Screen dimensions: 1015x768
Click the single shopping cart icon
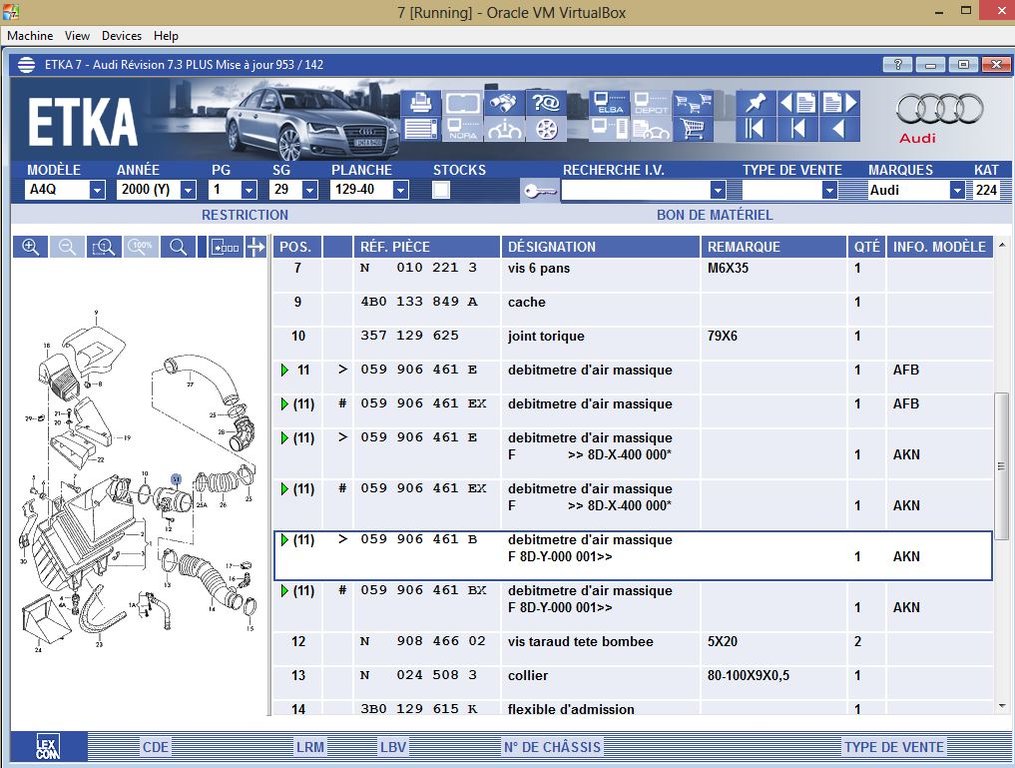692,129
